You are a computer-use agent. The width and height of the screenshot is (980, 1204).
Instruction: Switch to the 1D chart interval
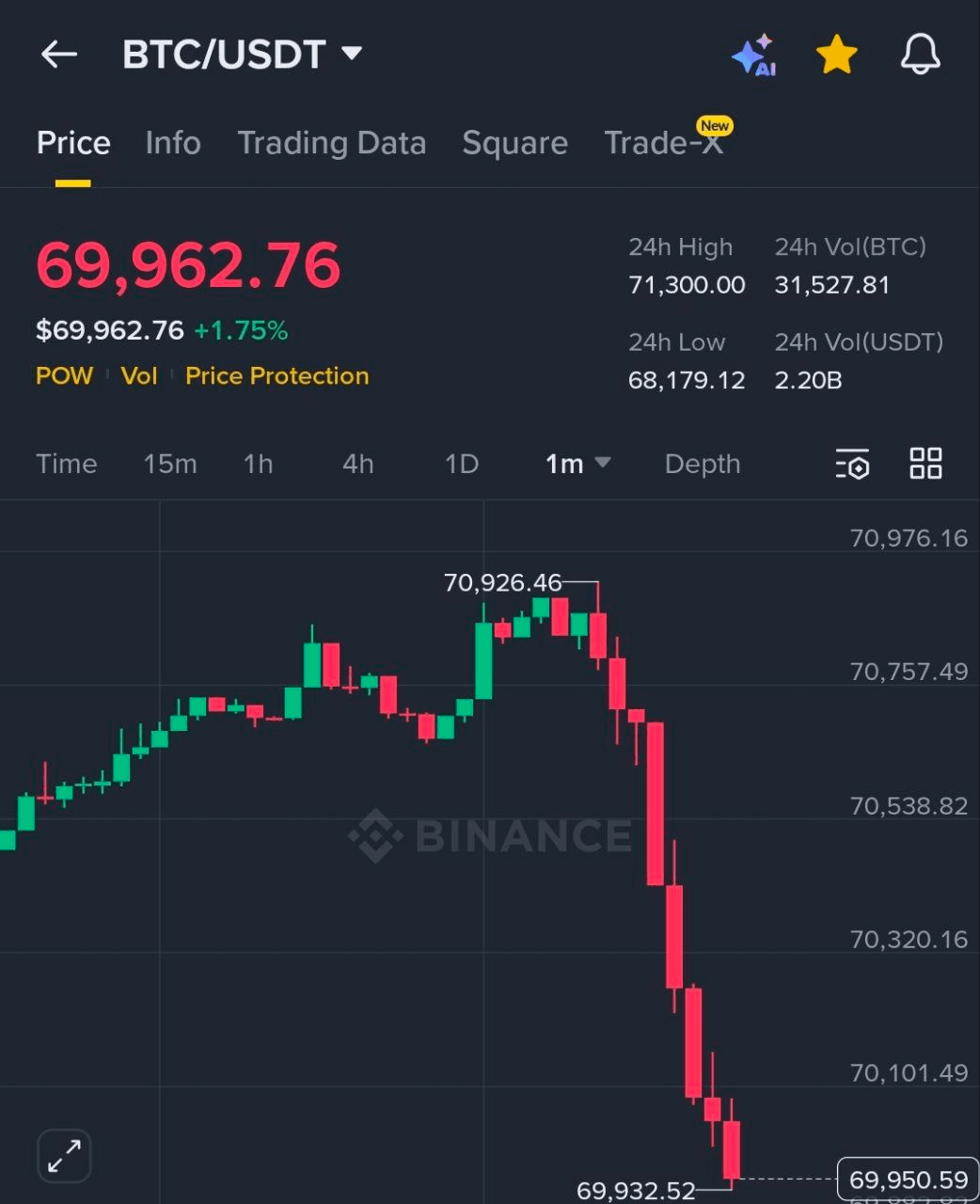pos(461,464)
